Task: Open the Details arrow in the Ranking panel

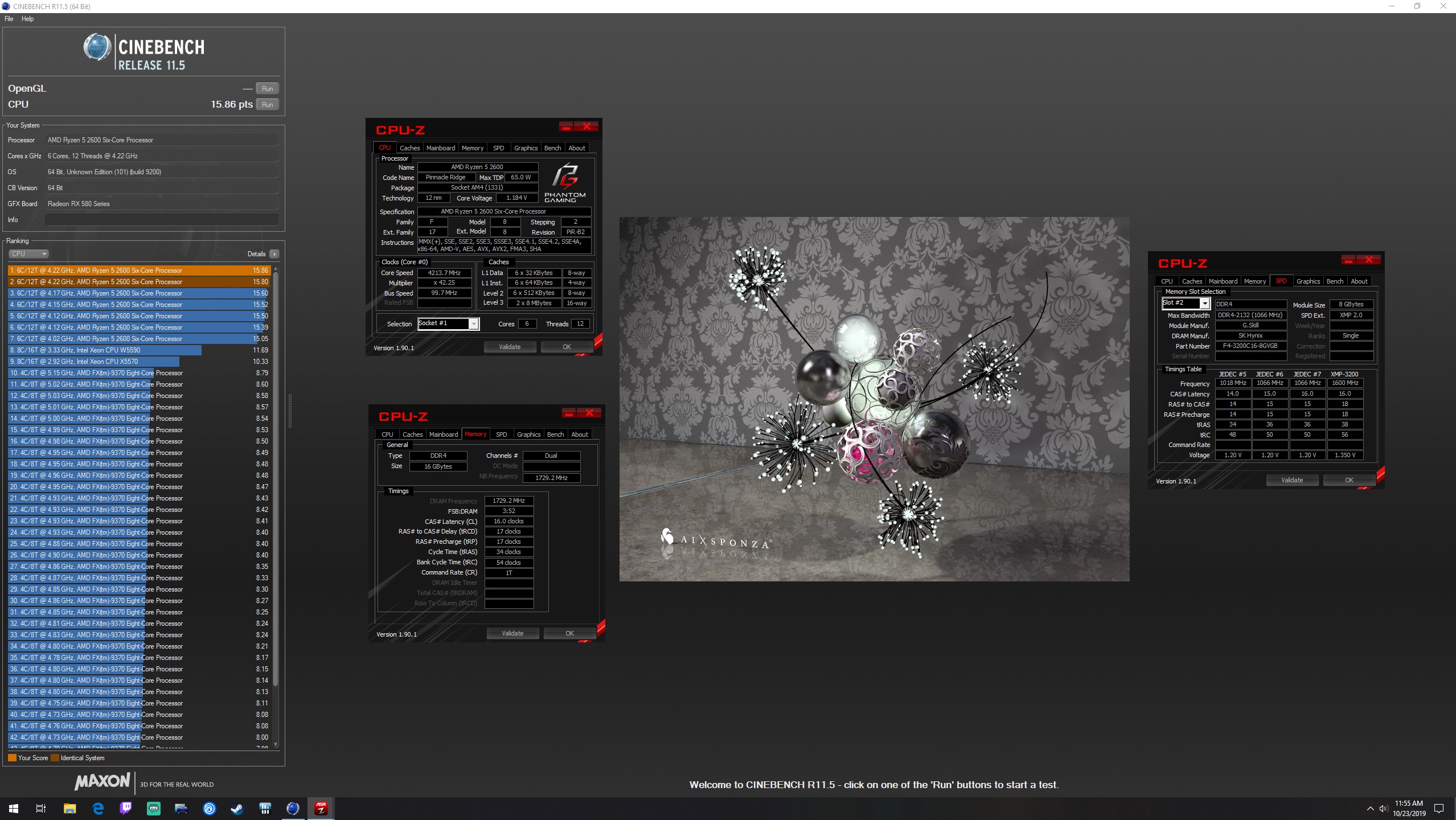Action: (274, 254)
